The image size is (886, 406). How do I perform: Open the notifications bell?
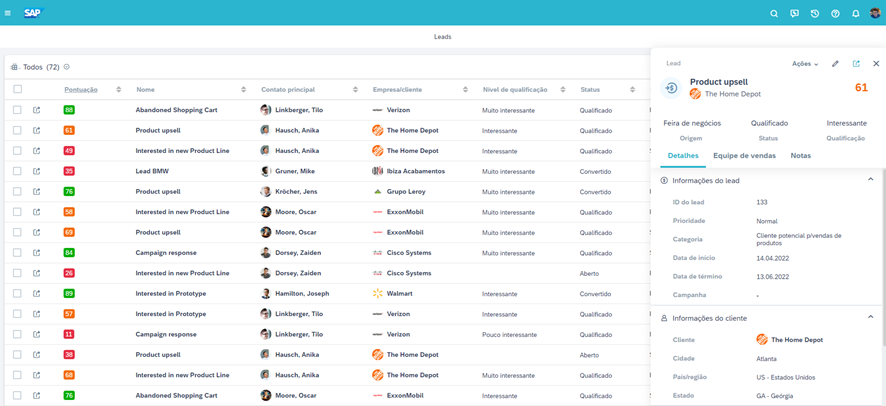[x=855, y=14]
